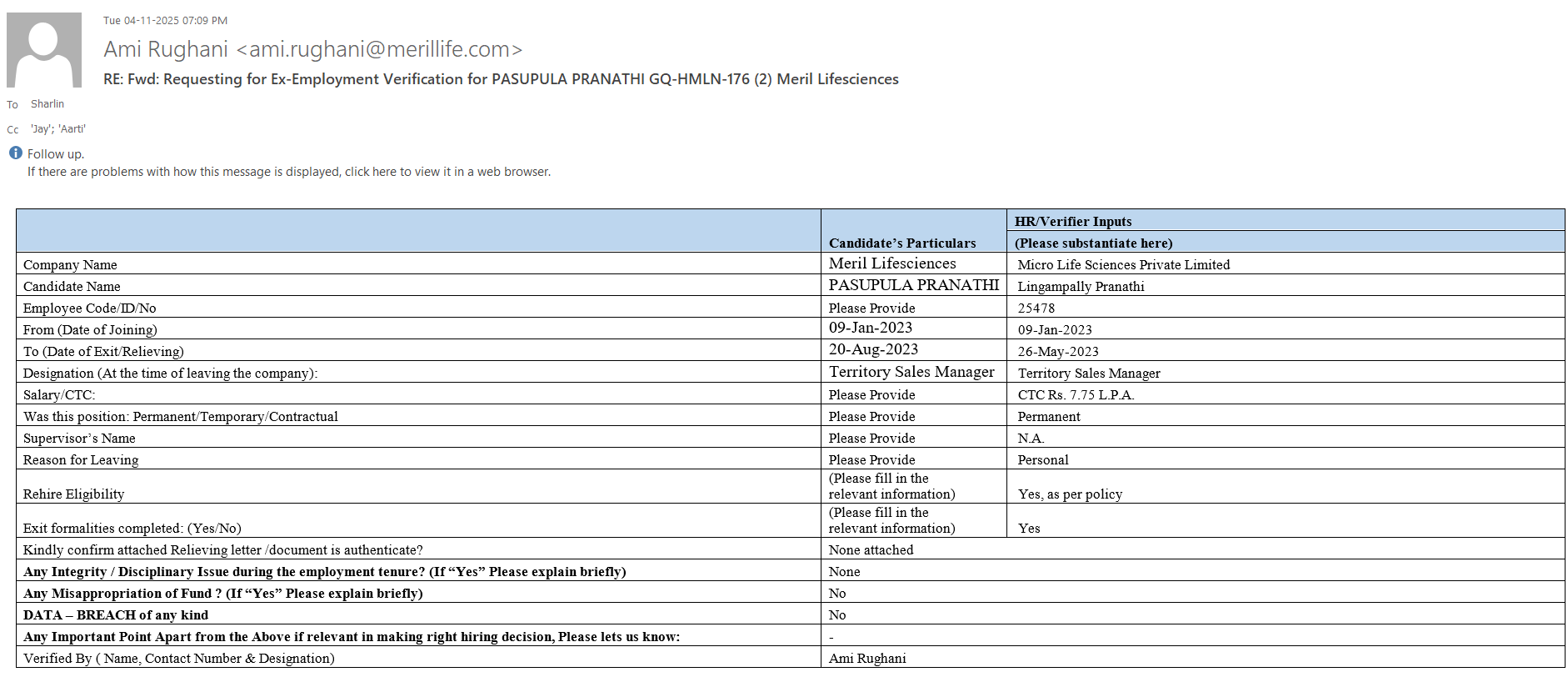Click the To recipient Sharlin
1568x677 pixels.
click(47, 104)
